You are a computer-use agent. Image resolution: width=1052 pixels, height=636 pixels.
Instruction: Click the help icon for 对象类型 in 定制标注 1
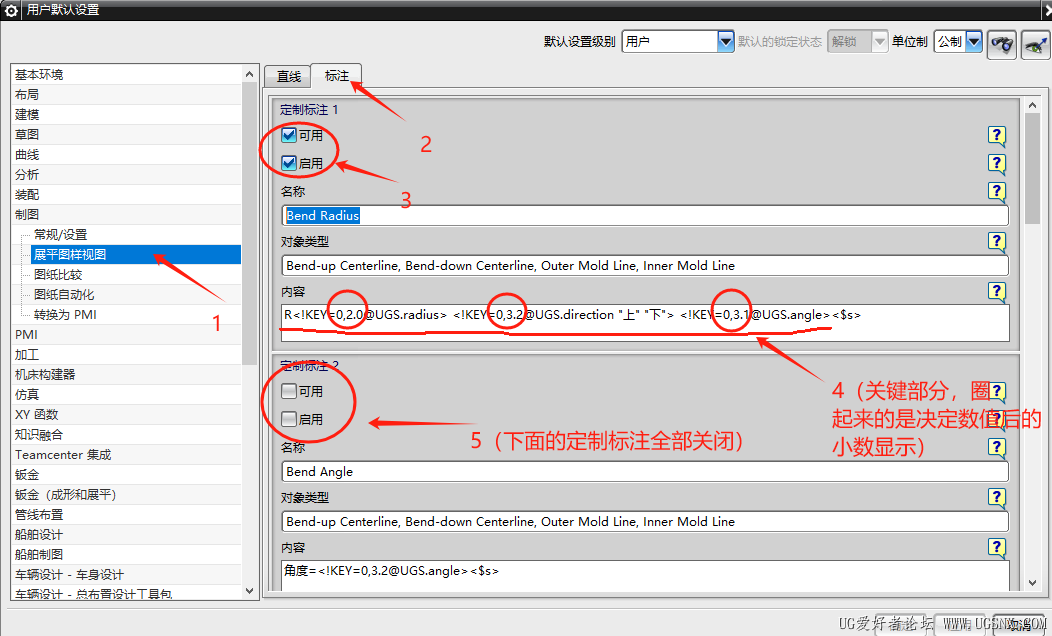pyautogui.click(x=996, y=242)
